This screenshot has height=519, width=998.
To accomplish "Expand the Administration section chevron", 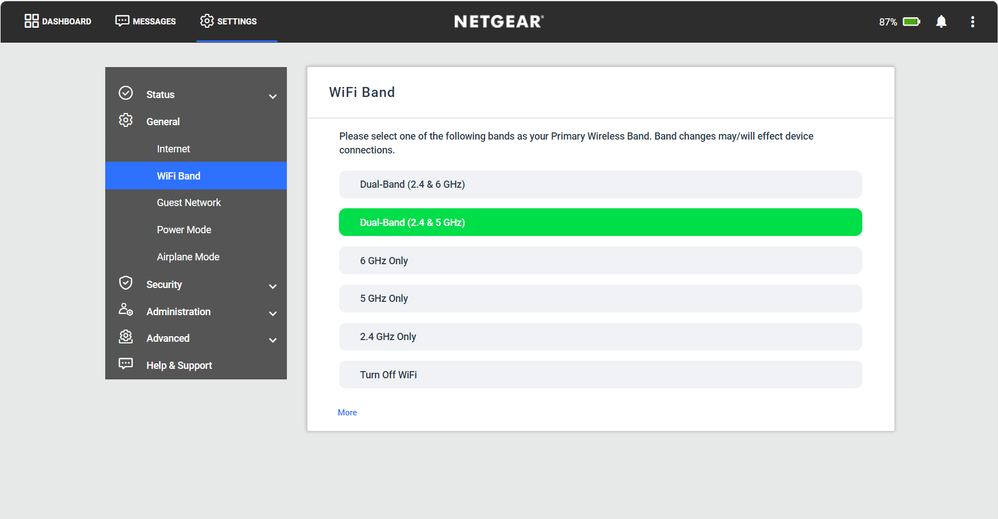I will click(272, 314).
